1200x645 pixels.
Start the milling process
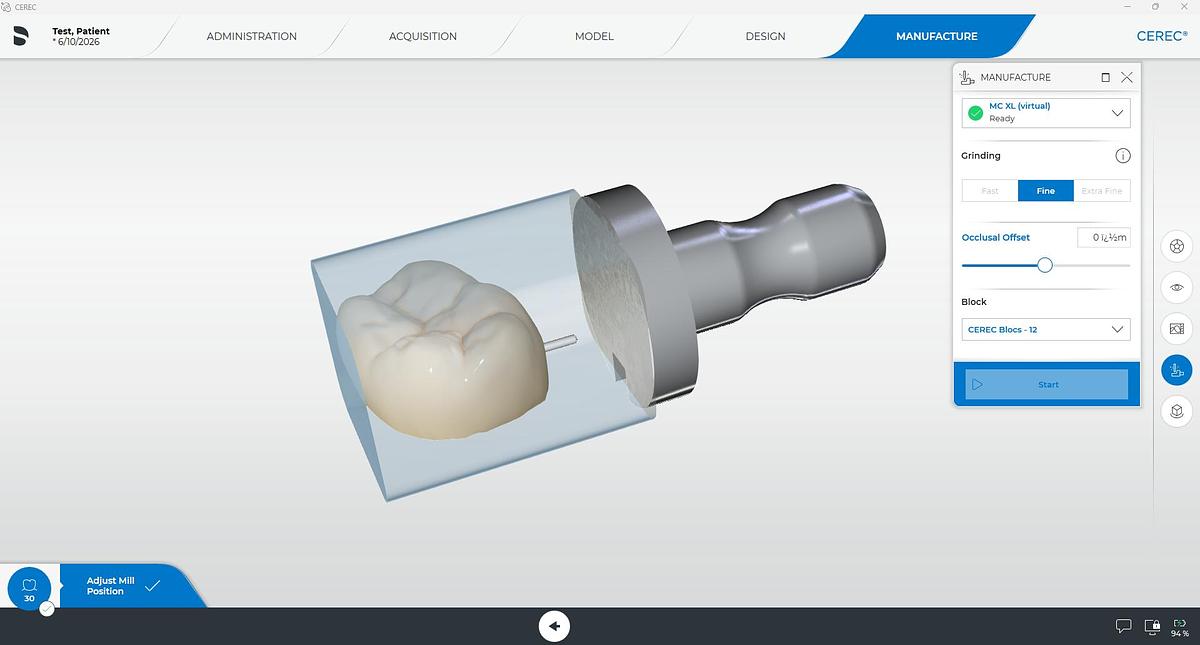click(x=1046, y=384)
